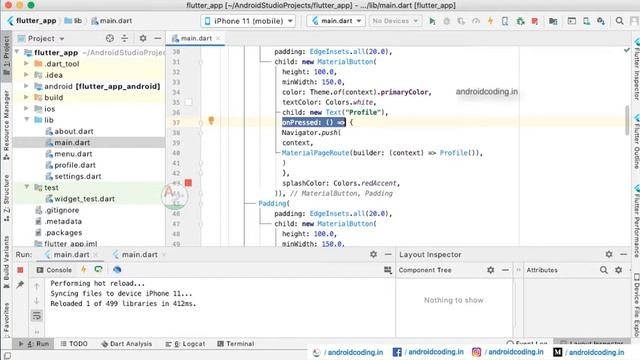Open the SDK Manager download icon
The height and width of the screenshot is (360, 640).
tap(601, 21)
